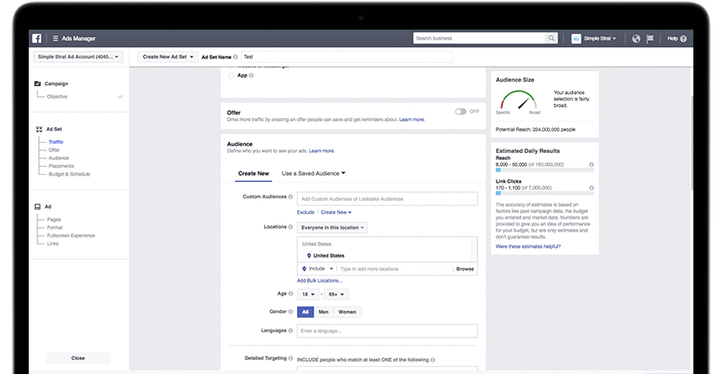The image size is (723, 374).
Task: Choose Women gender option
Action: [x=347, y=312]
